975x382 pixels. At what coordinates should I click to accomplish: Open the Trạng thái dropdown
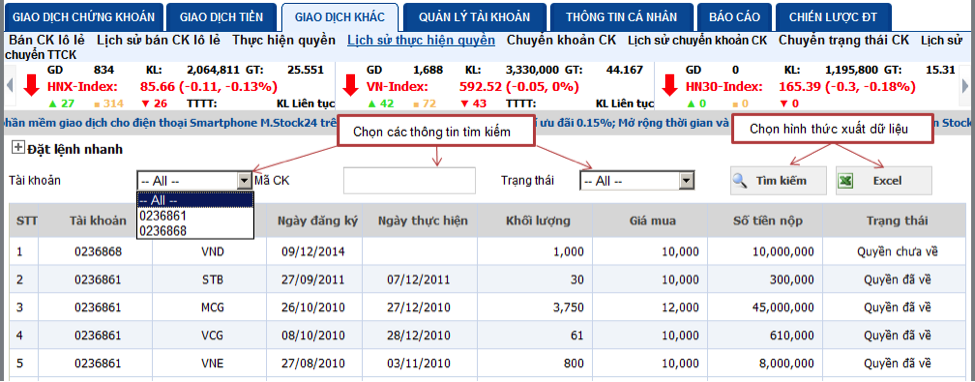[x=637, y=181]
